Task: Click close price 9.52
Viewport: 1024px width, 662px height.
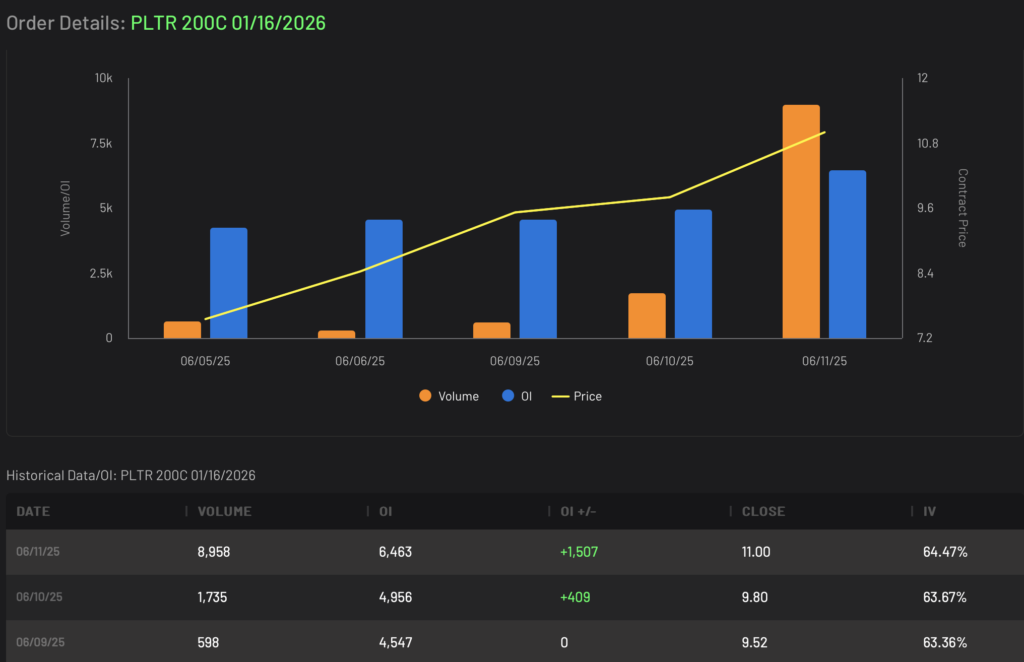Action: tap(754, 642)
